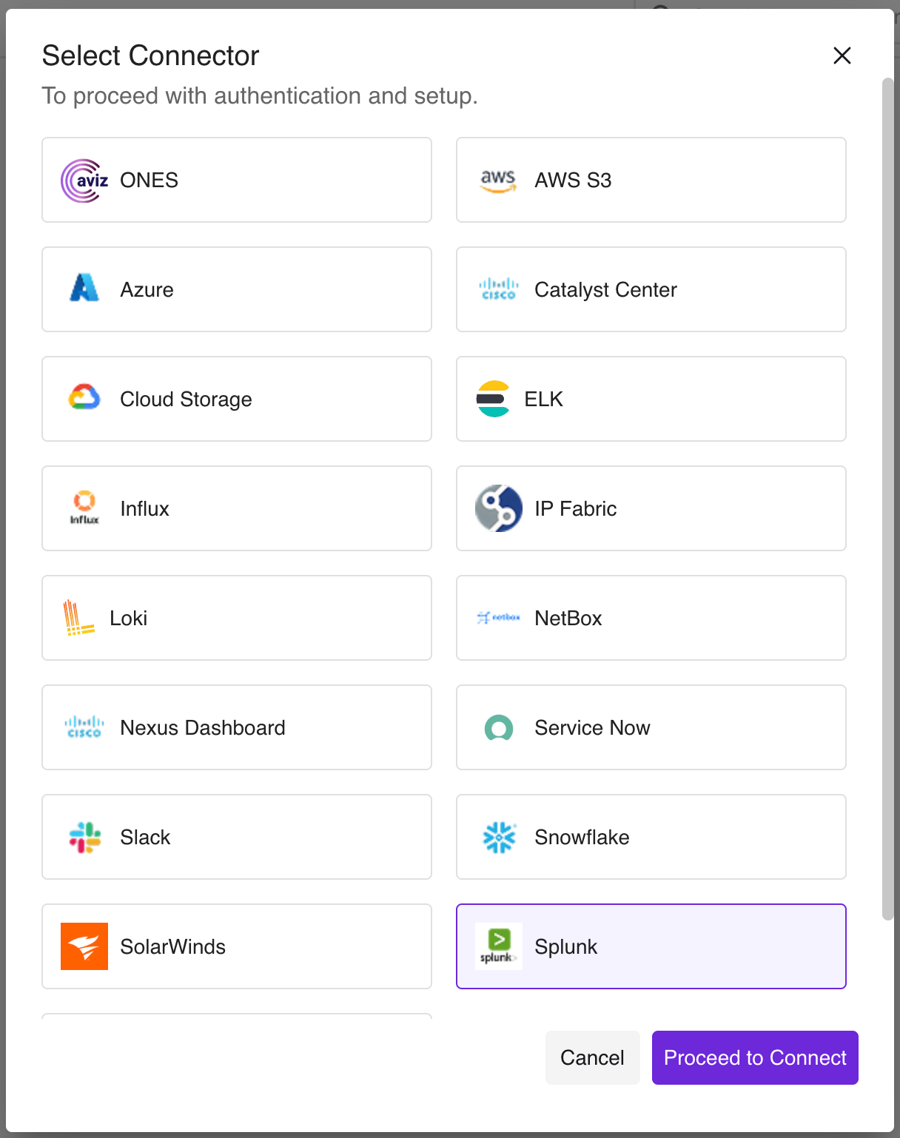Click the Aviz ONES logo icon
900x1138 pixels.
(84, 181)
